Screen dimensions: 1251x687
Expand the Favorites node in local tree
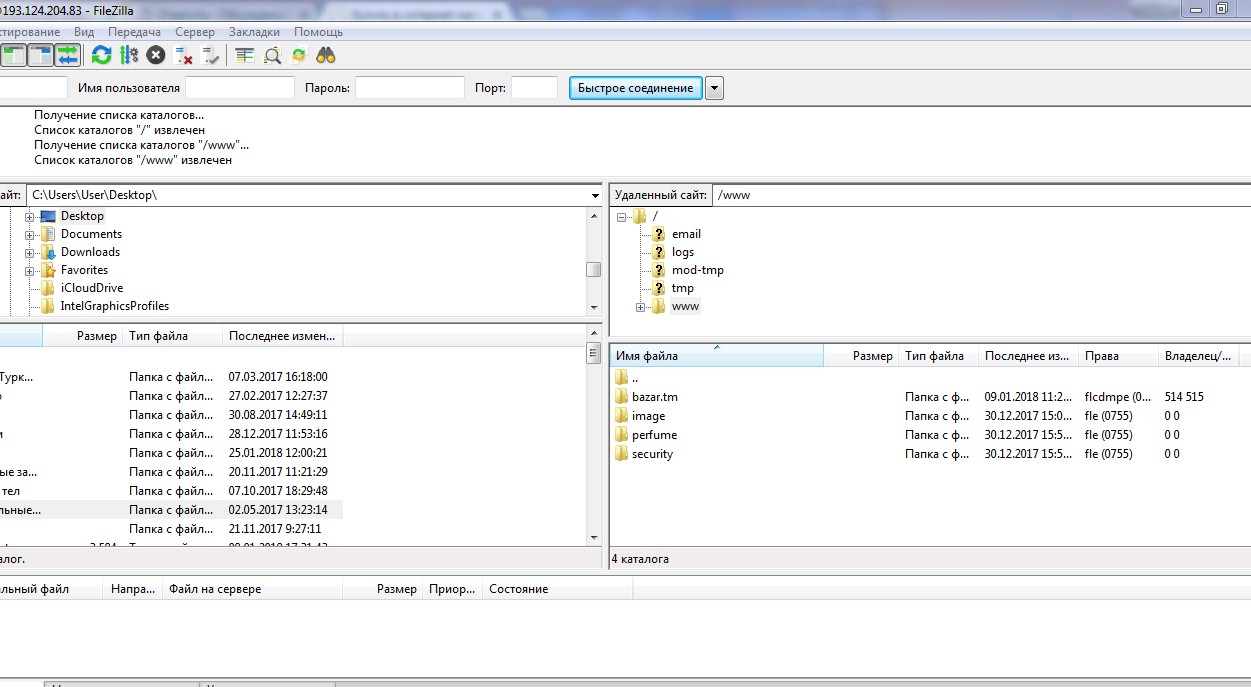click(x=30, y=271)
